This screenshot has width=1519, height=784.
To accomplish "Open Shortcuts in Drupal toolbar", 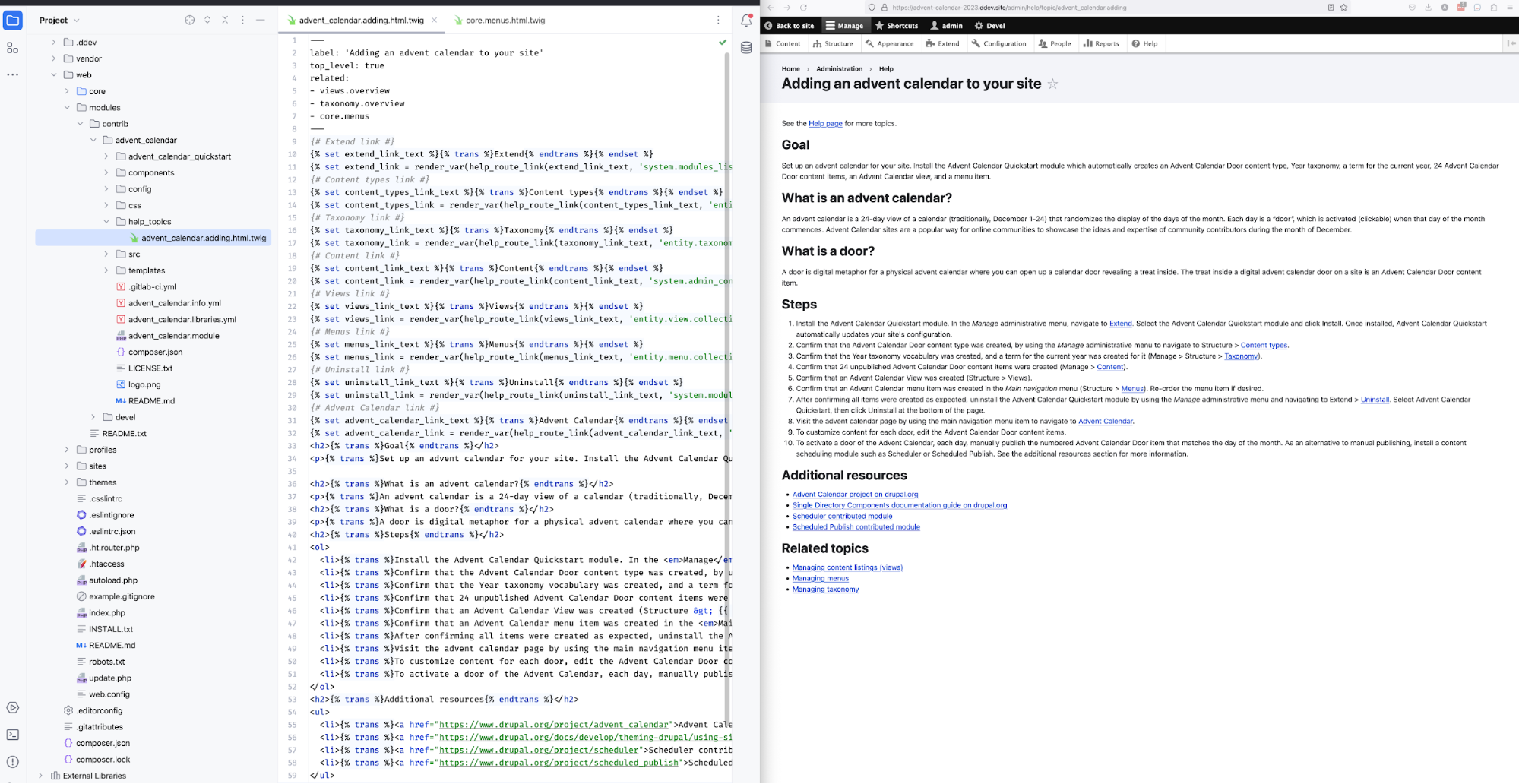I will click(897, 25).
